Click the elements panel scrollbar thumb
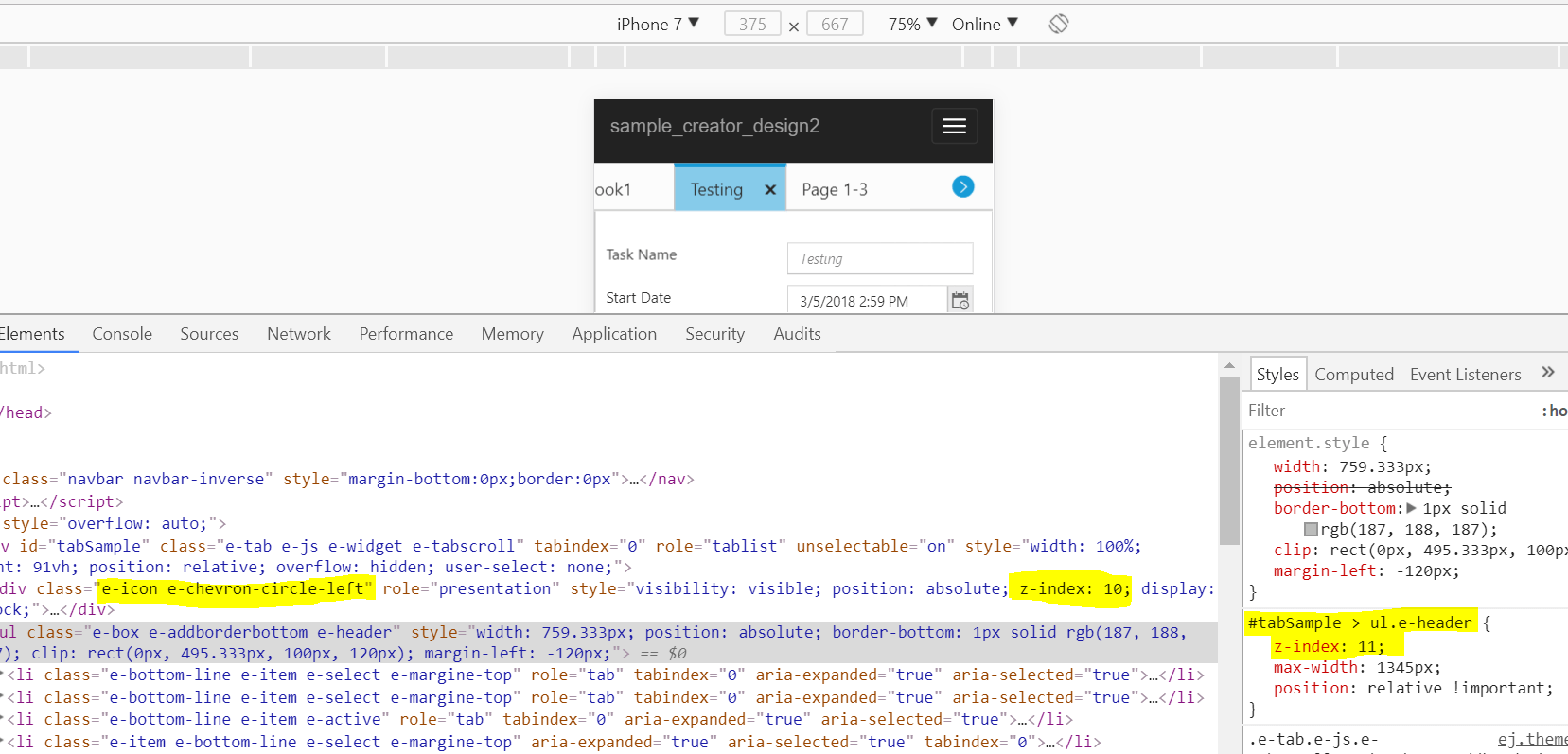 [x=1229, y=461]
